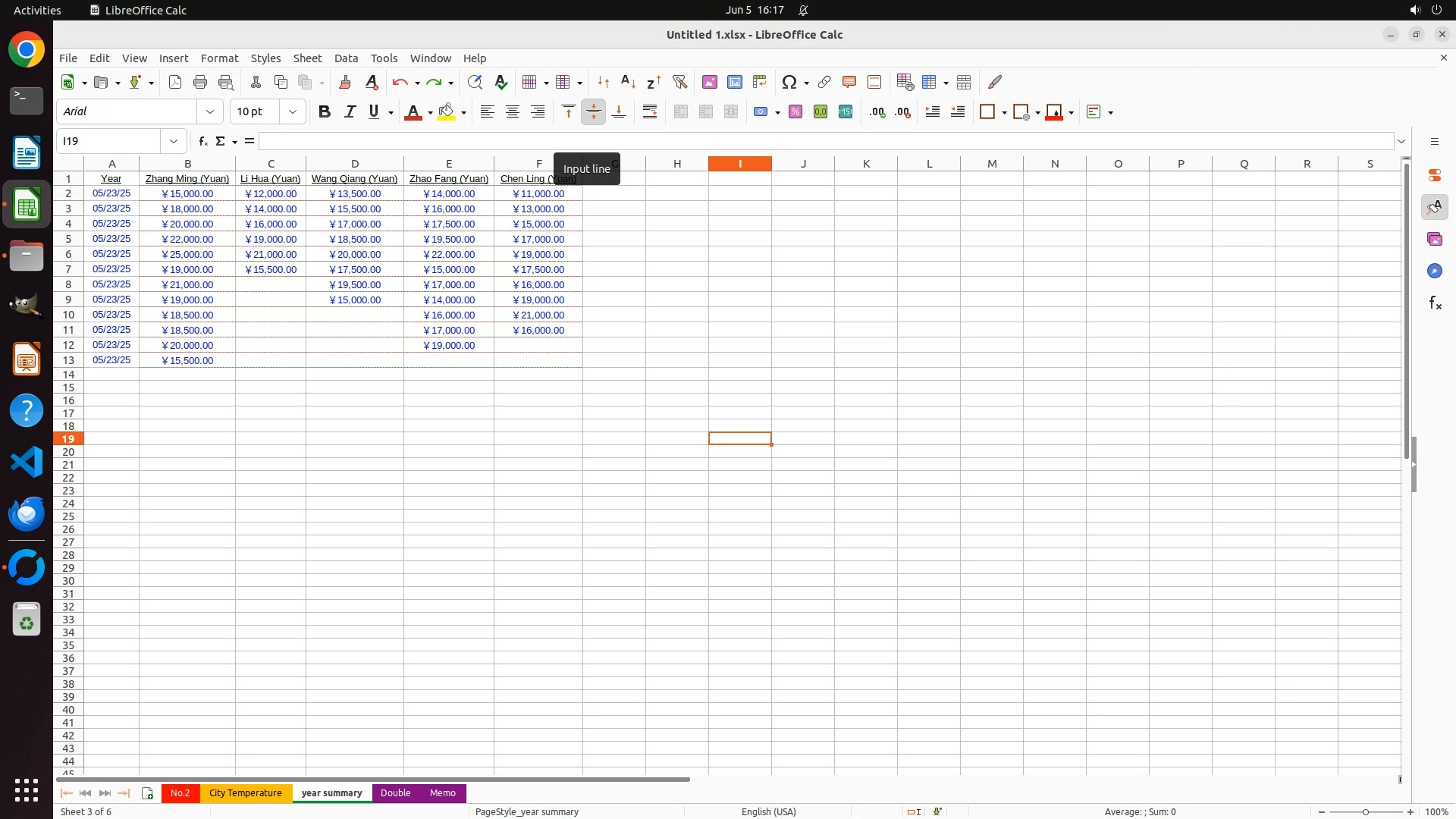Image resolution: width=1456 pixels, height=819 pixels.
Task: Toggle Wrap Text button
Action: pos(650,112)
